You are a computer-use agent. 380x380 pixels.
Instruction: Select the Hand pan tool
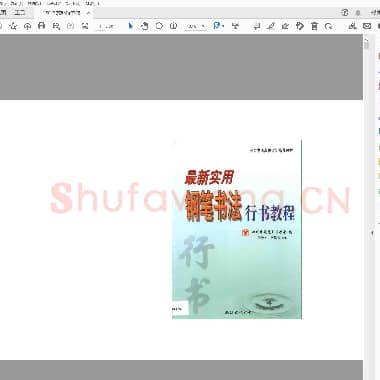point(145,26)
